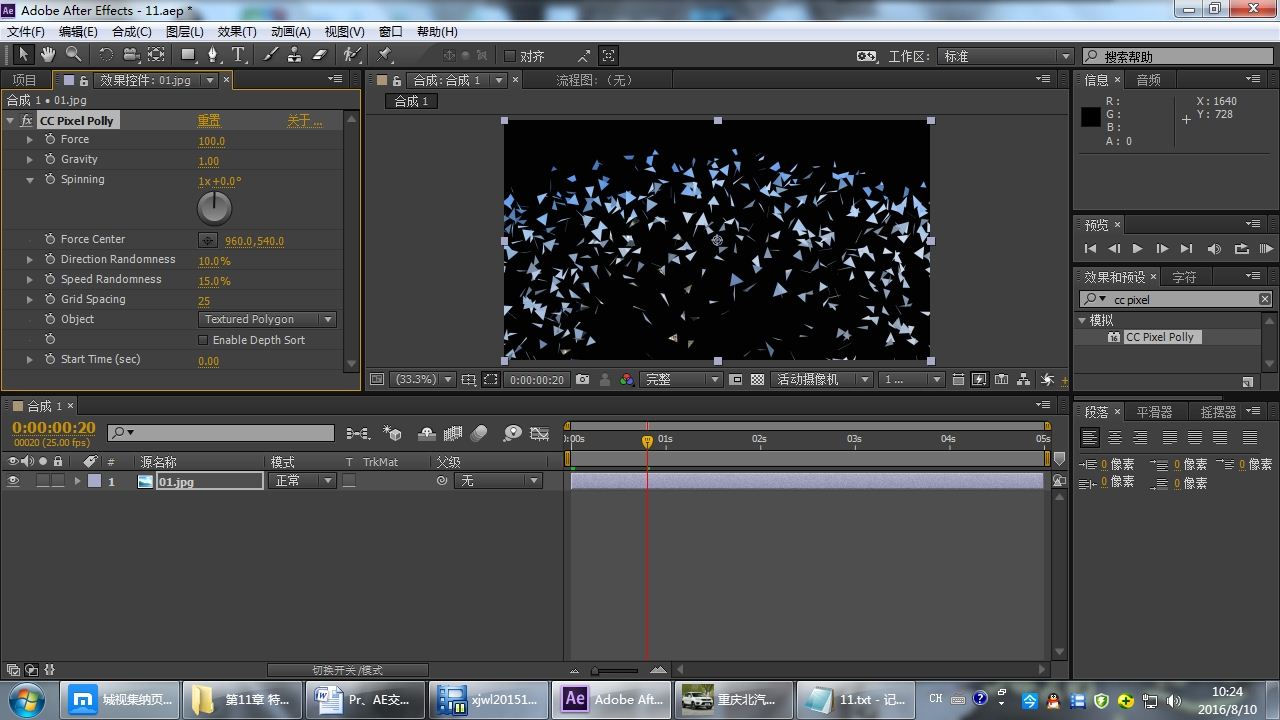Viewport: 1280px width, 720px height.
Task: Select the Rectangle shape tool
Action: tap(188, 55)
